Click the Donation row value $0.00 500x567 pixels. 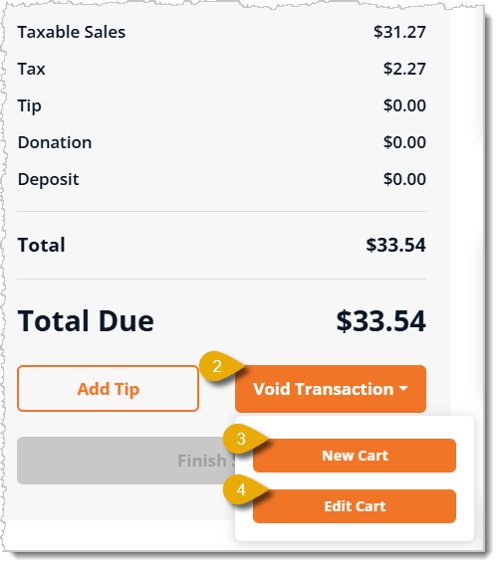tap(405, 142)
